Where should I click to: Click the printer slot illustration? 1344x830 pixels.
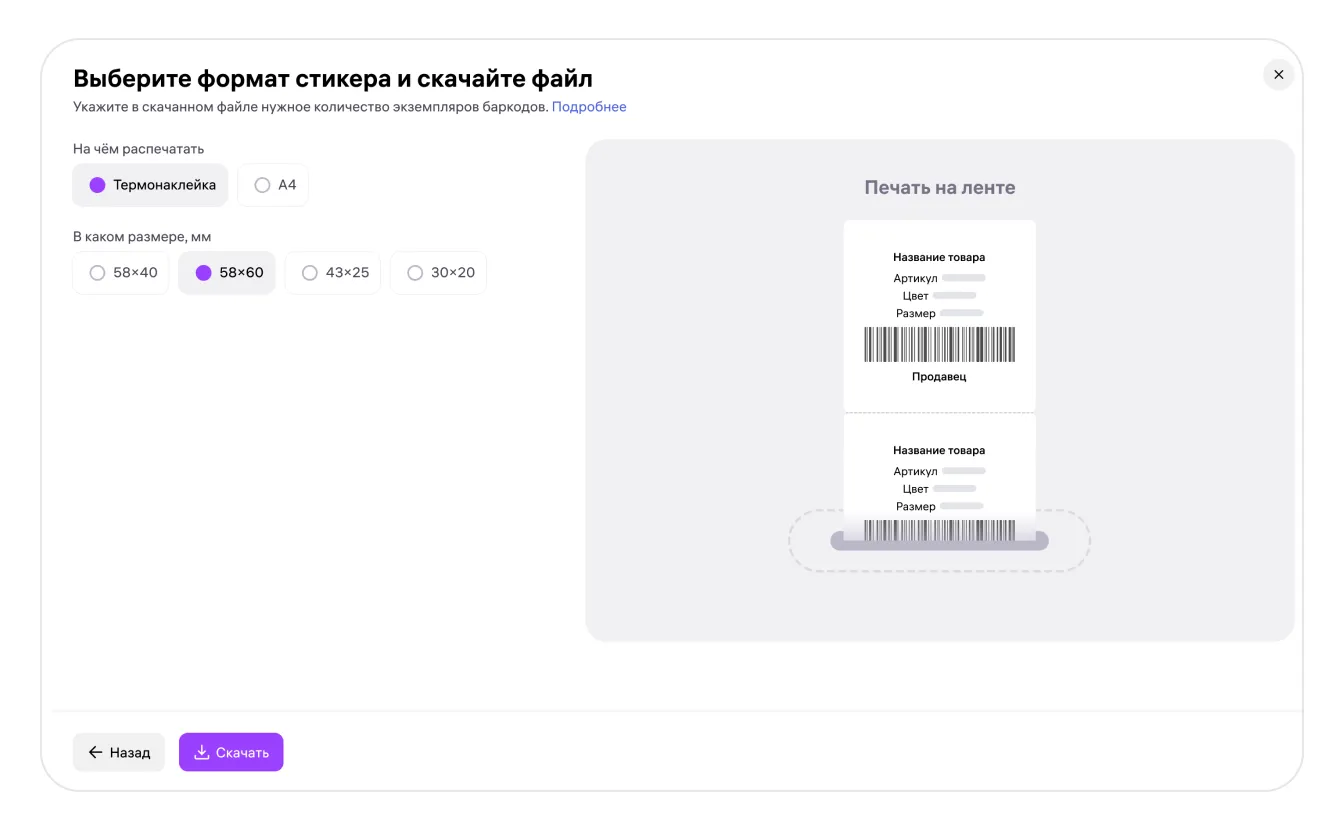(939, 541)
